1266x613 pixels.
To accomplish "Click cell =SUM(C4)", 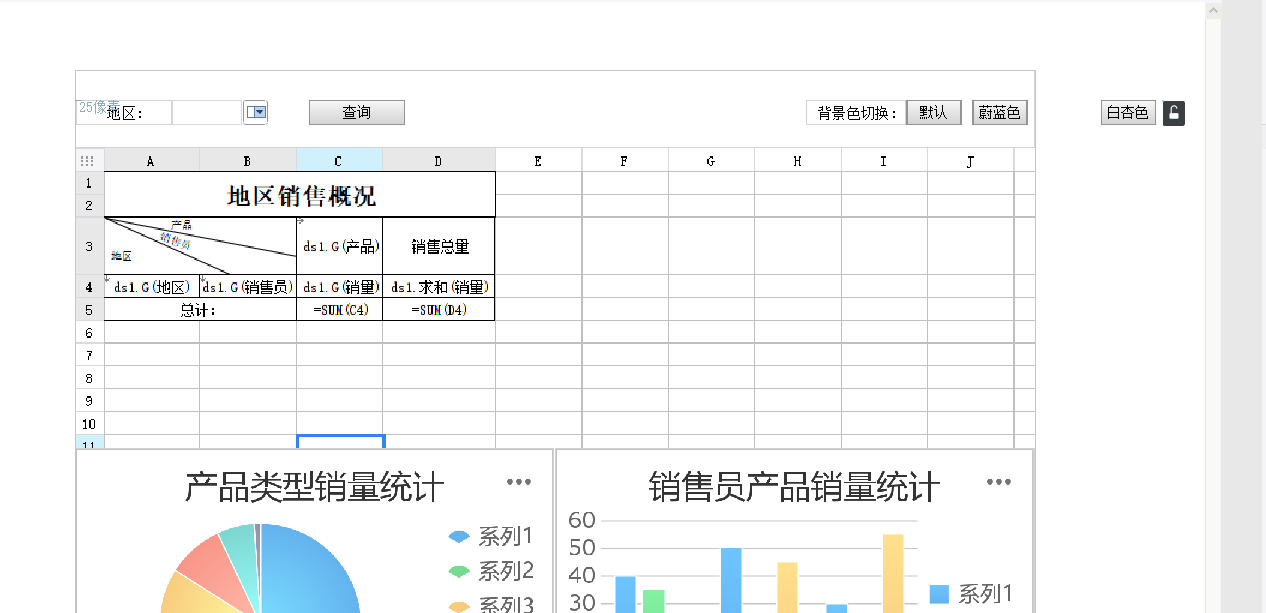I will [340, 309].
